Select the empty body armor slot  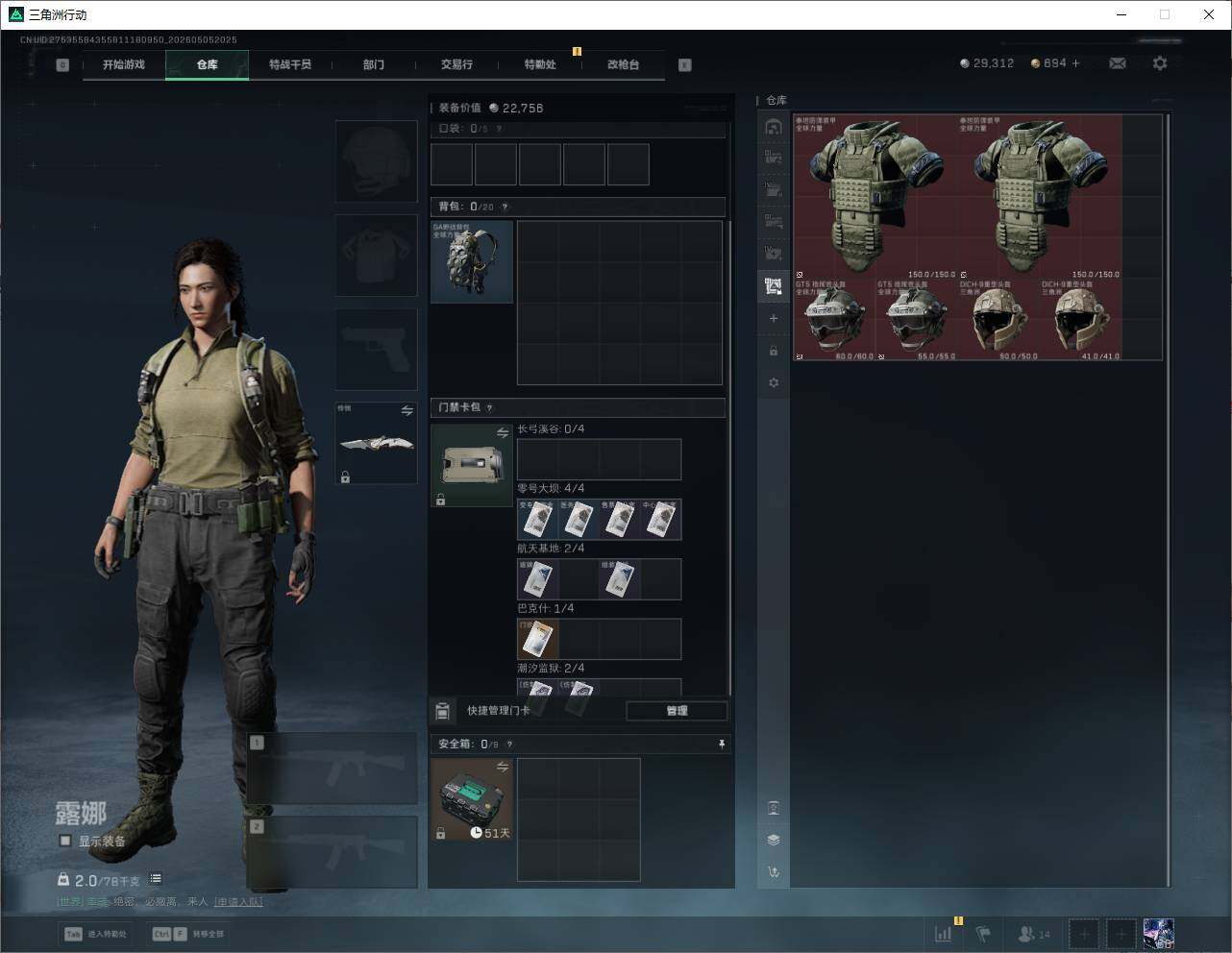376,256
